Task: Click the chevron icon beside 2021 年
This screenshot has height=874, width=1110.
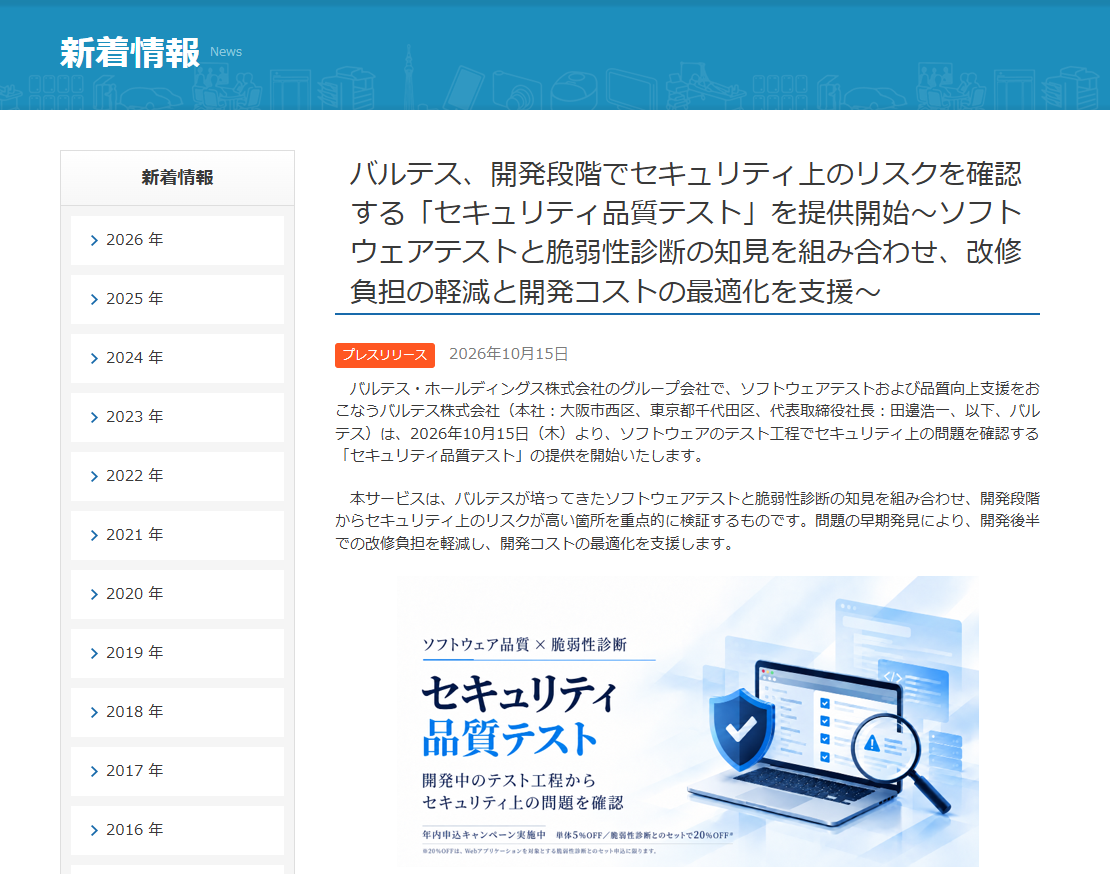Action: coord(94,536)
